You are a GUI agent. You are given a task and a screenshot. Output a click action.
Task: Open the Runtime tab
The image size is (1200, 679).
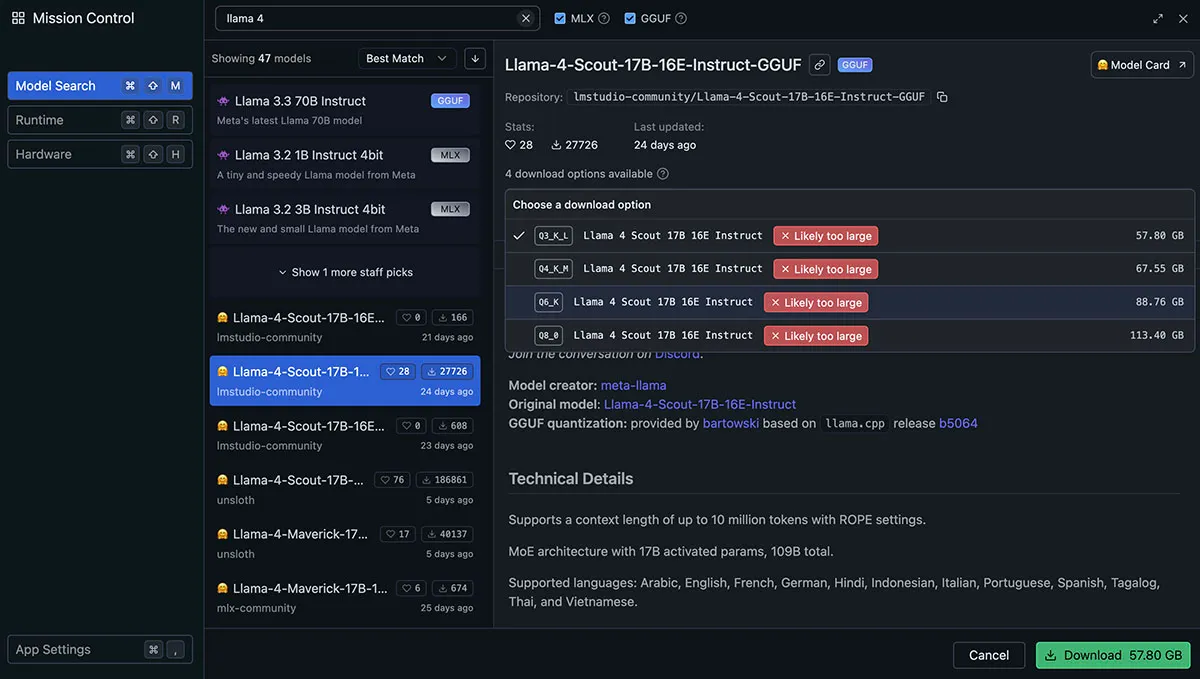pos(100,120)
